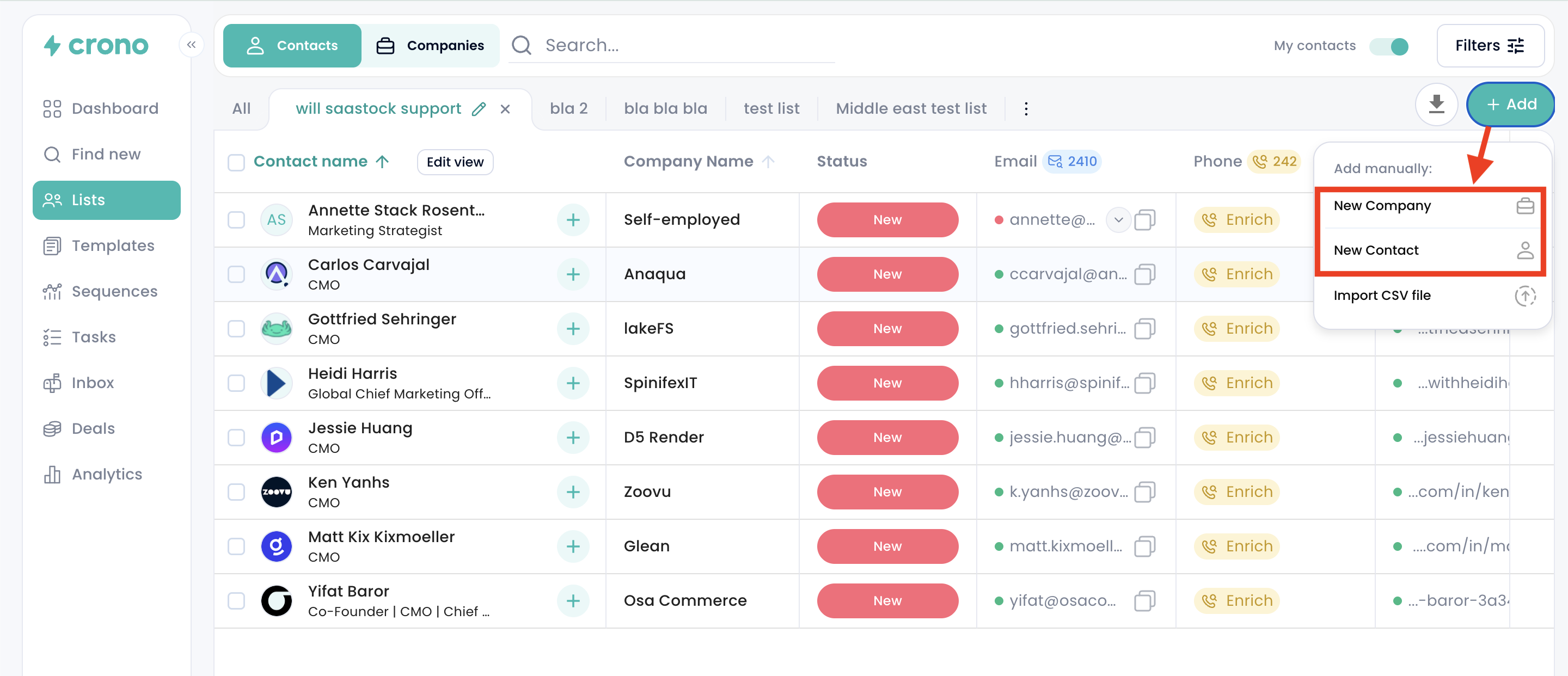Click the plus icon beside Heidi Harris
1568x676 pixels.
[573, 383]
